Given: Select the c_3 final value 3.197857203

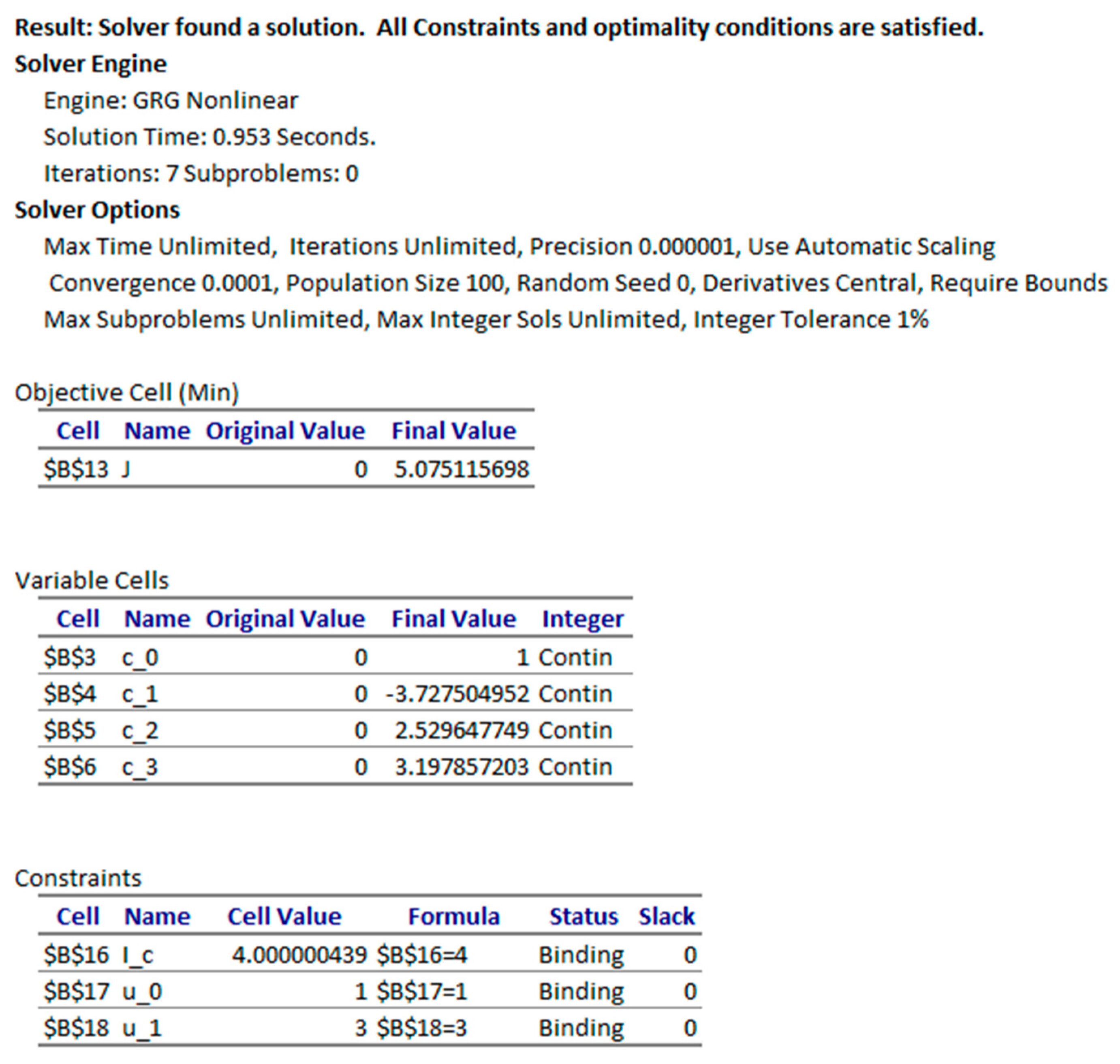Looking at the screenshot, I should tap(461, 767).
